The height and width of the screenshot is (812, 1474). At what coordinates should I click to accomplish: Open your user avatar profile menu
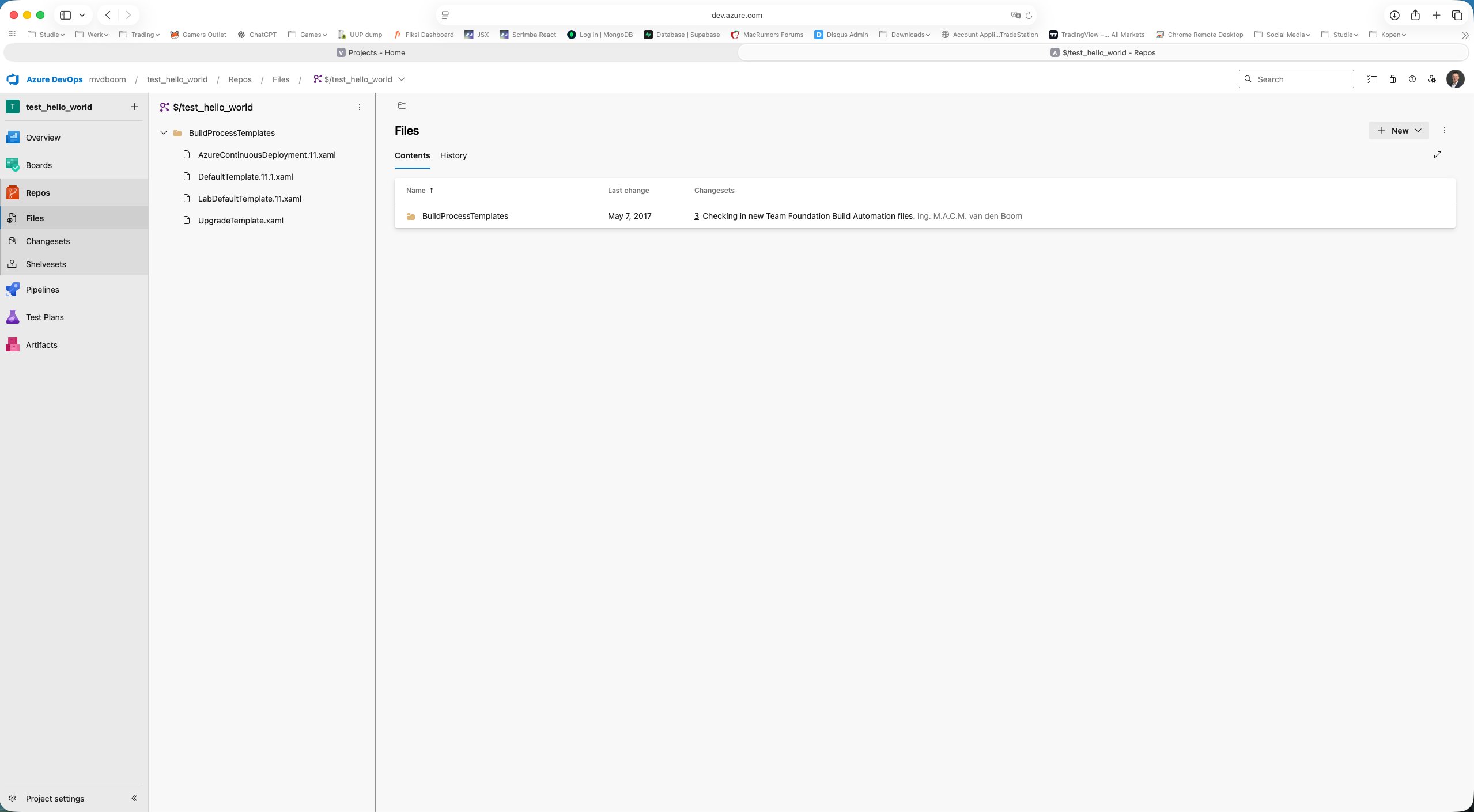point(1456,79)
